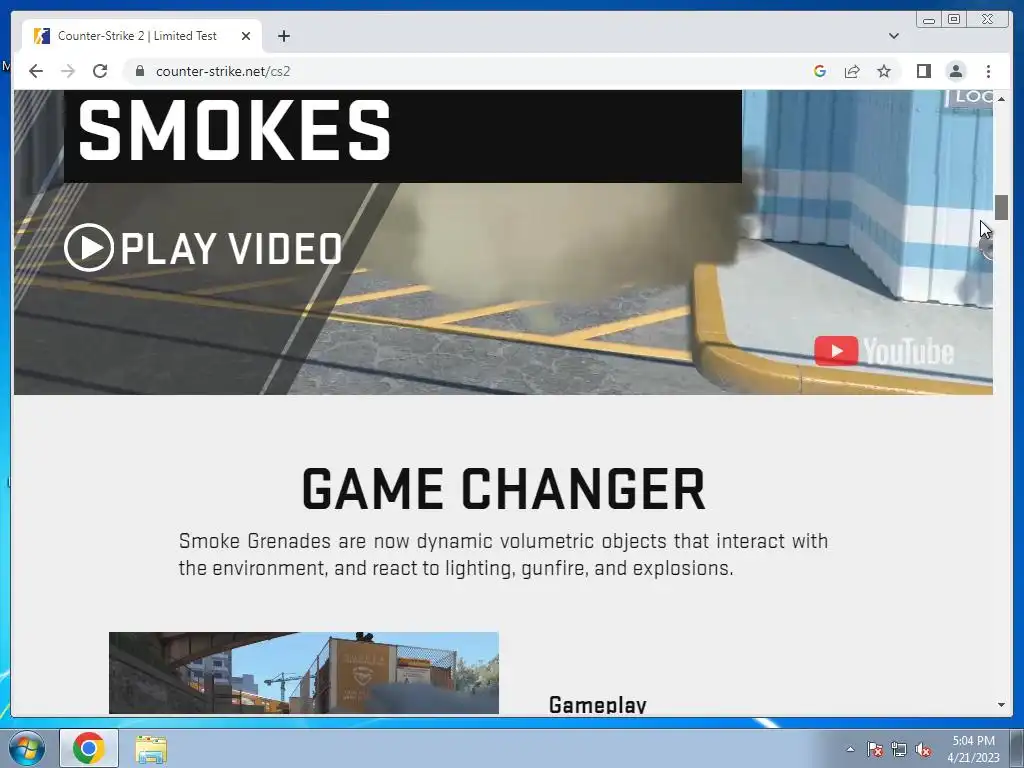Open the Chrome side panel
The width and height of the screenshot is (1024, 768).
pyautogui.click(x=923, y=71)
